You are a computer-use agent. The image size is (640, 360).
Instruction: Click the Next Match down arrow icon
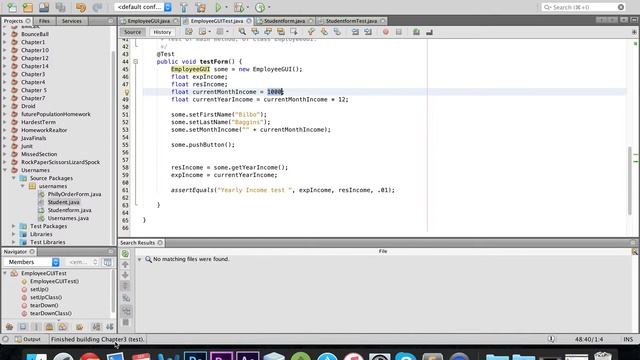pyautogui.click(x=125, y=275)
